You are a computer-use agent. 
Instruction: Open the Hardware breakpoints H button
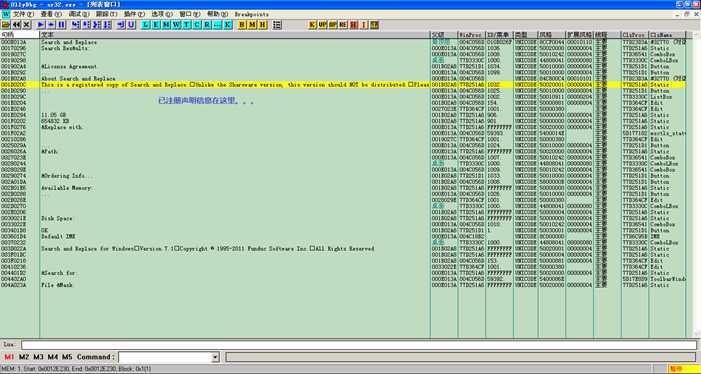coord(263,25)
